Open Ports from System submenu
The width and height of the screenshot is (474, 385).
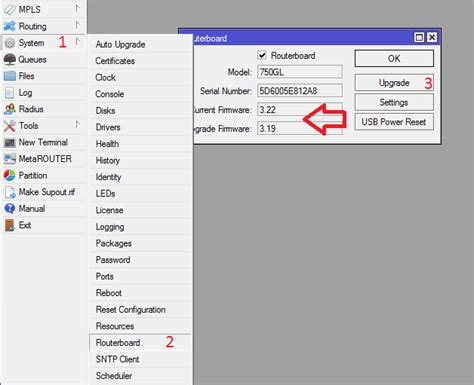point(140,276)
